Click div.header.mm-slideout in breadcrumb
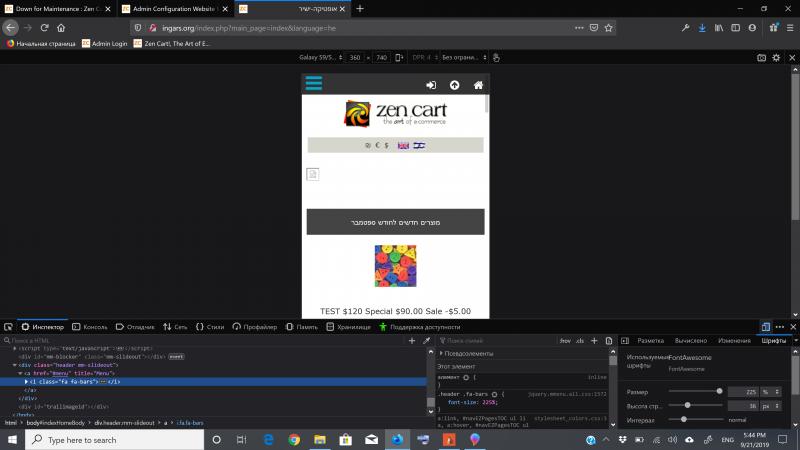This screenshot has width=800, height=450. (x=124, y=423)
